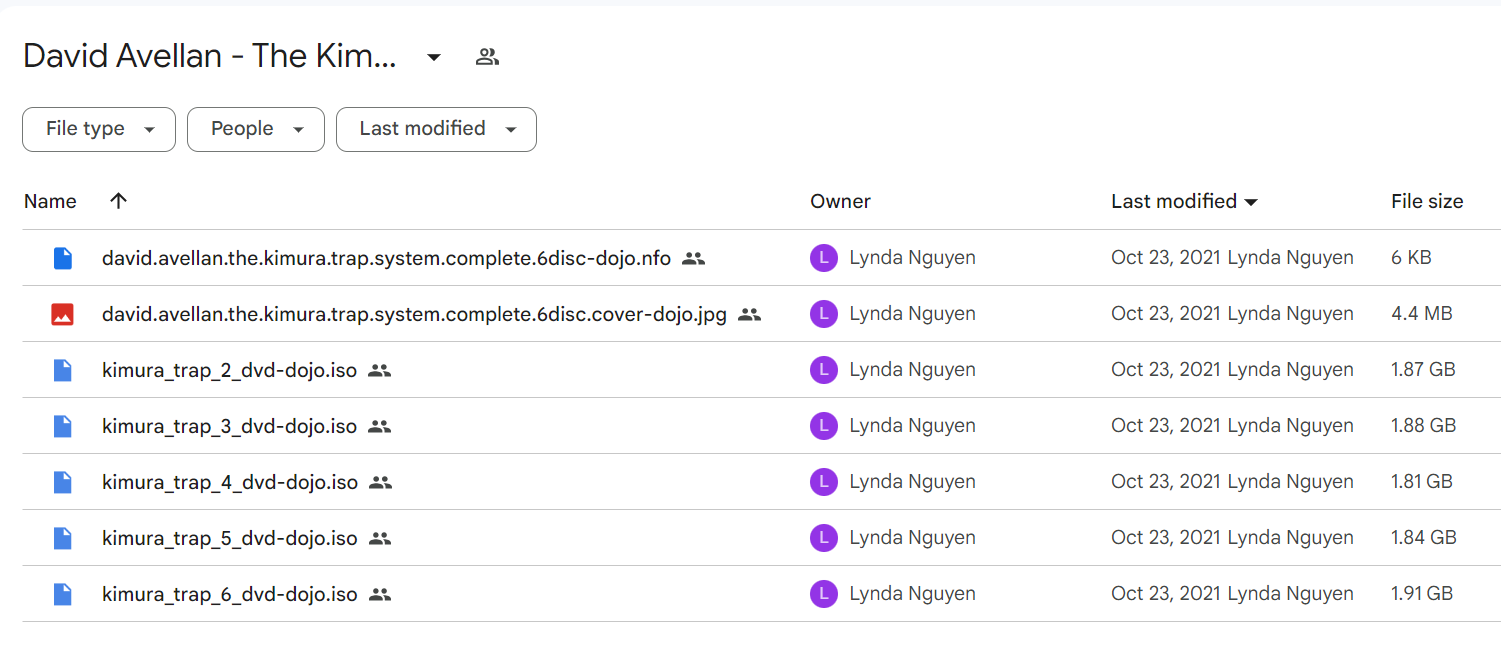Click the blue document icon of the .nfo file
Screen dimensions: 1501x645
click(63, 258)
